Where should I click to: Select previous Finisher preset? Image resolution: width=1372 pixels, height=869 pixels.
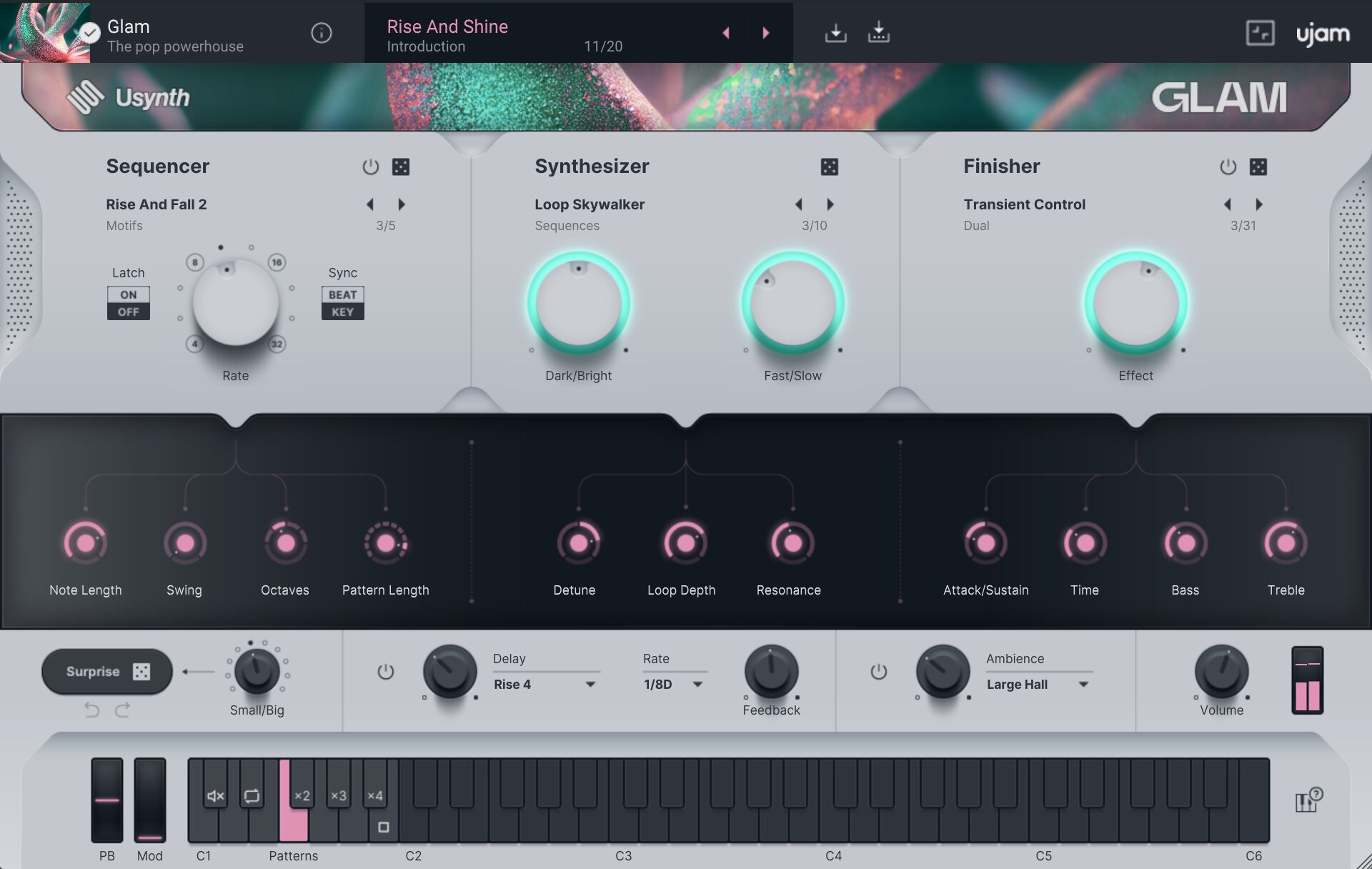[x=1228, y=204]
